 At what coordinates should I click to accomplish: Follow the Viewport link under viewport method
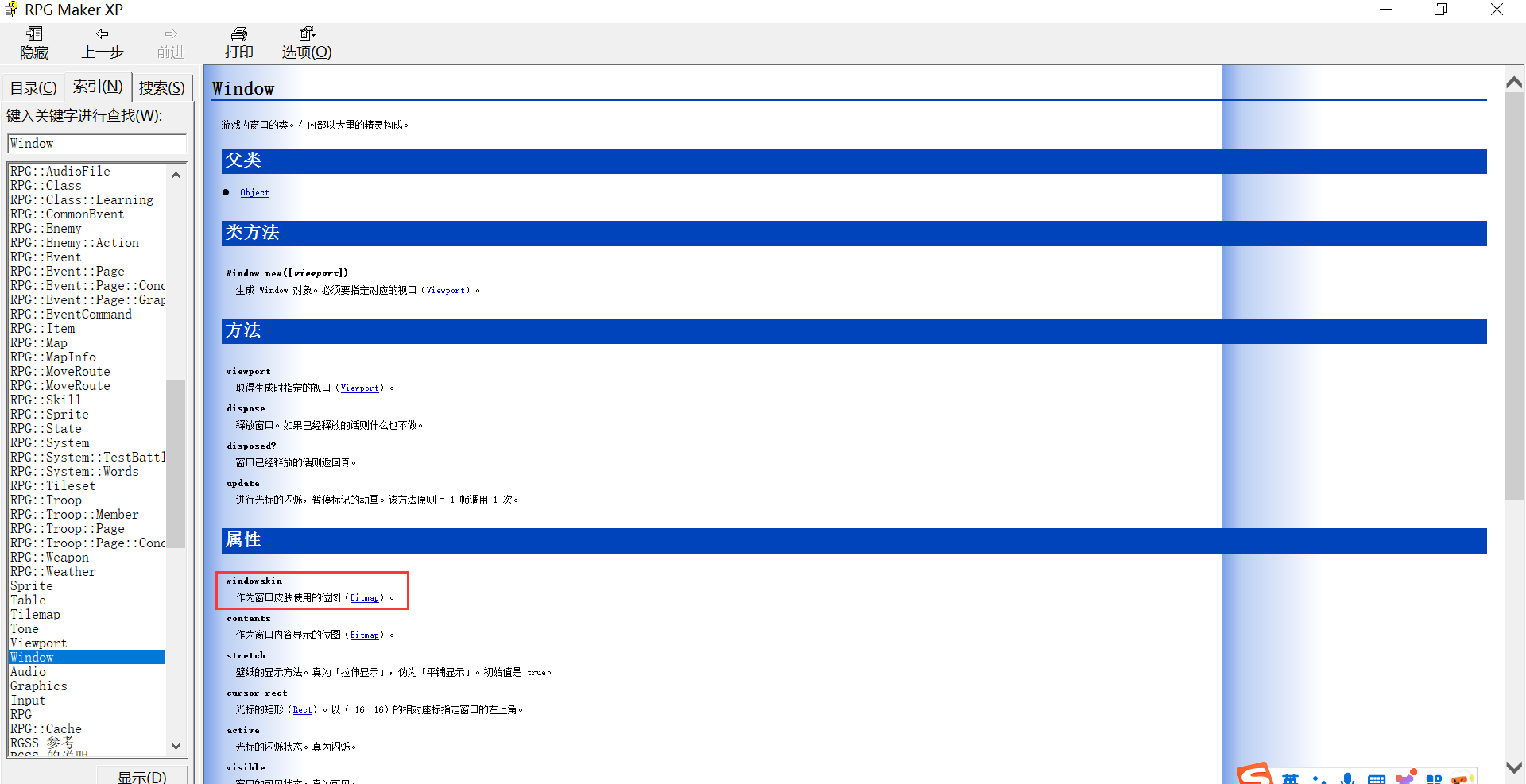[x=359, y=388]
